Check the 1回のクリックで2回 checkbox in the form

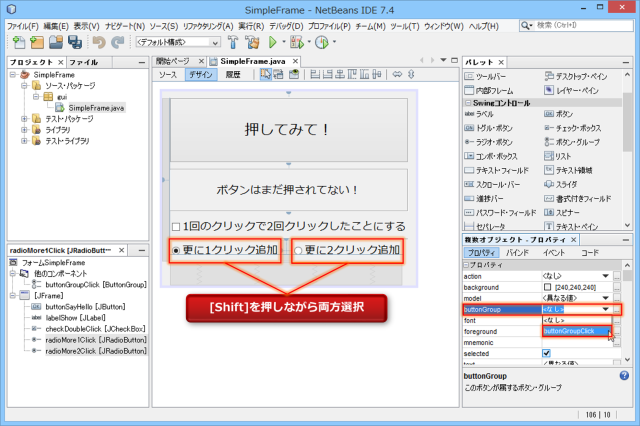point(177,226)
